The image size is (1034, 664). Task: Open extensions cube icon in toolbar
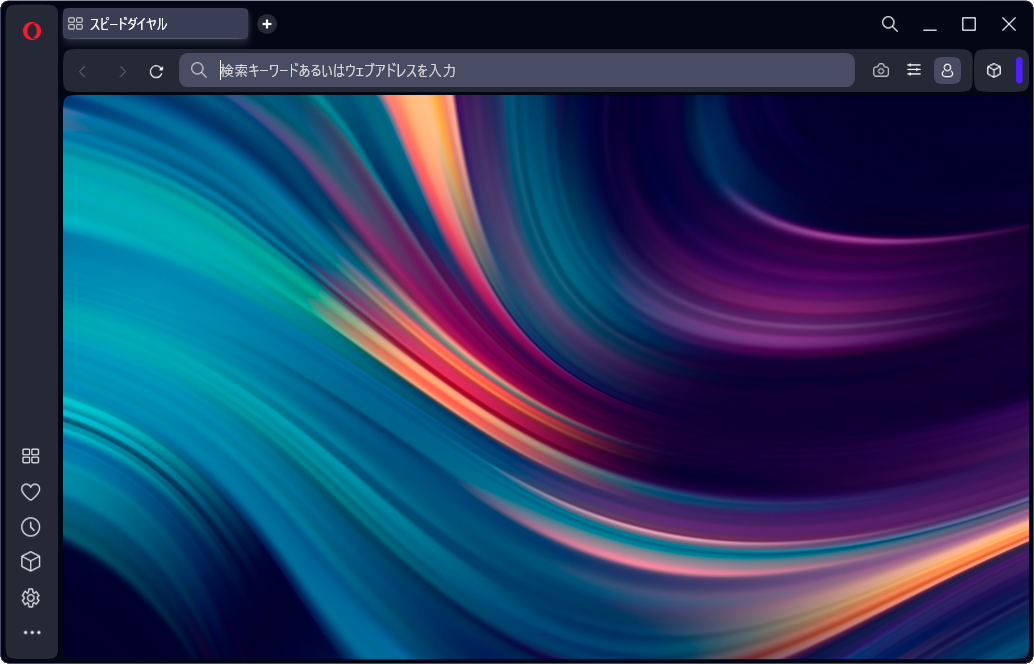(994, 71)
